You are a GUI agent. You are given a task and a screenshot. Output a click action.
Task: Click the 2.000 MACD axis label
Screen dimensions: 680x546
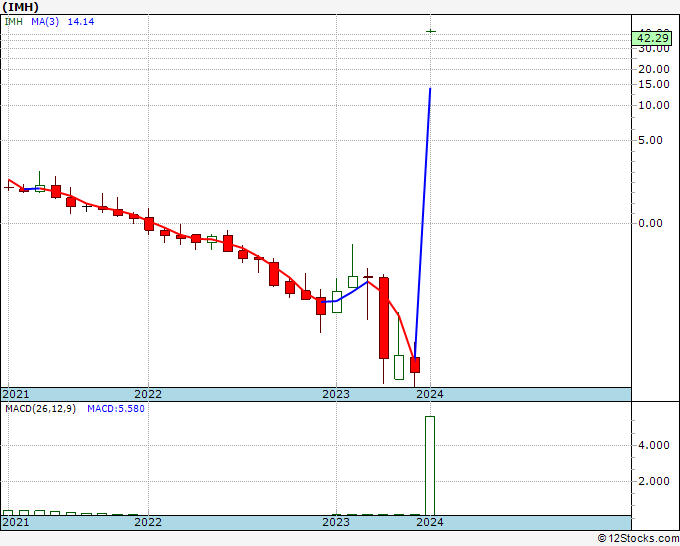[654, 481]
